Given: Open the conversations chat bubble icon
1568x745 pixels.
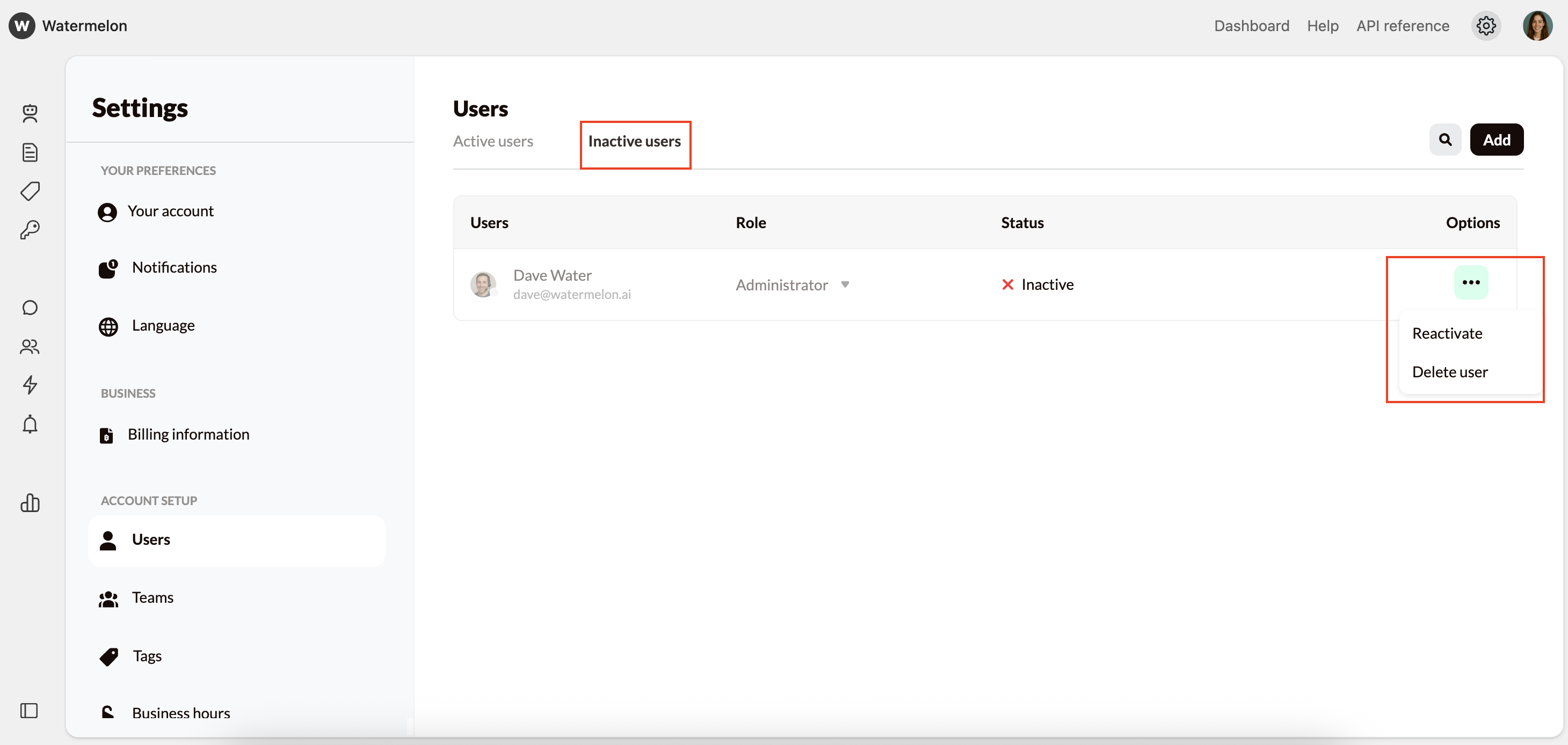Looking at the screenshot, I should tap(30, 308).
